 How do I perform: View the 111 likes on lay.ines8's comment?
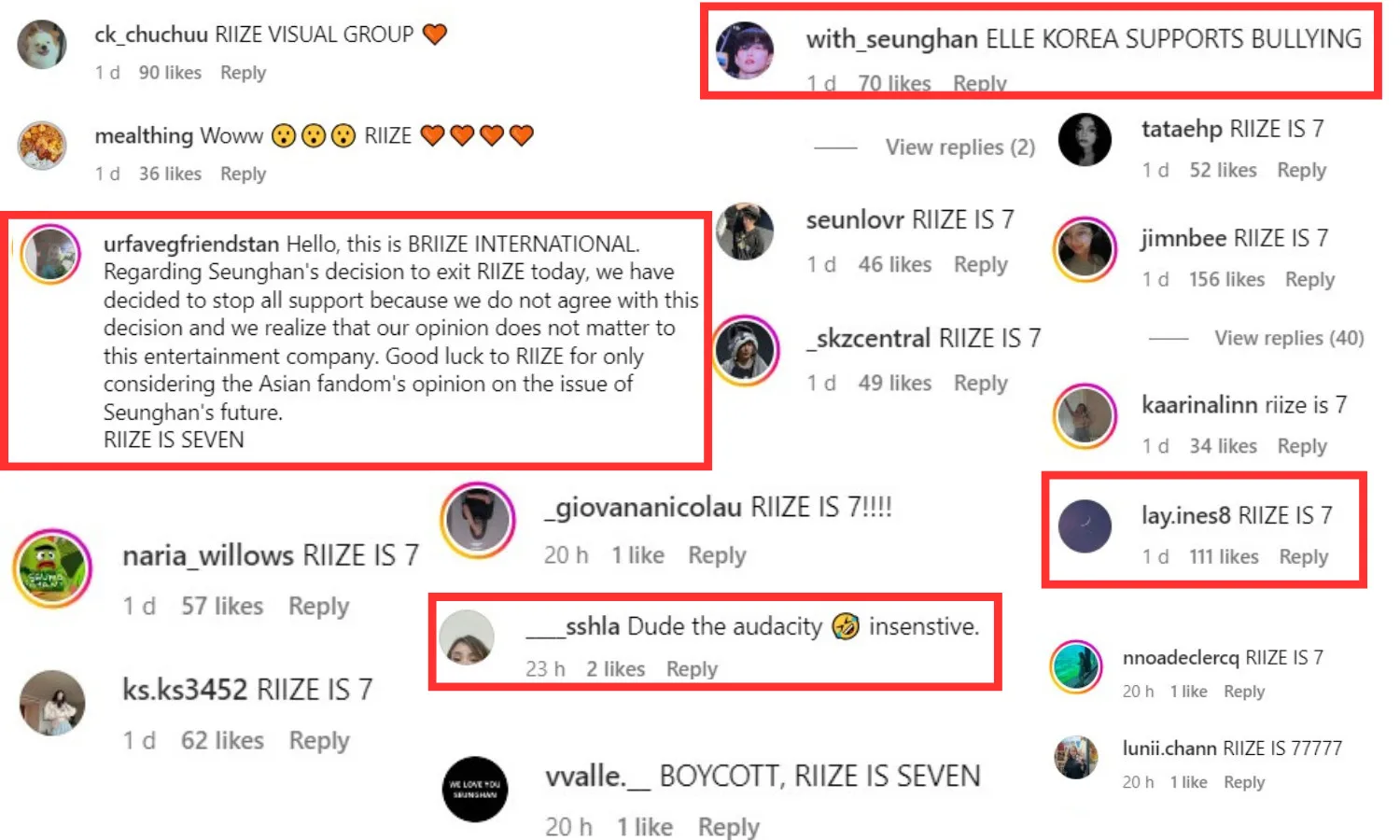click(1224, 556)
